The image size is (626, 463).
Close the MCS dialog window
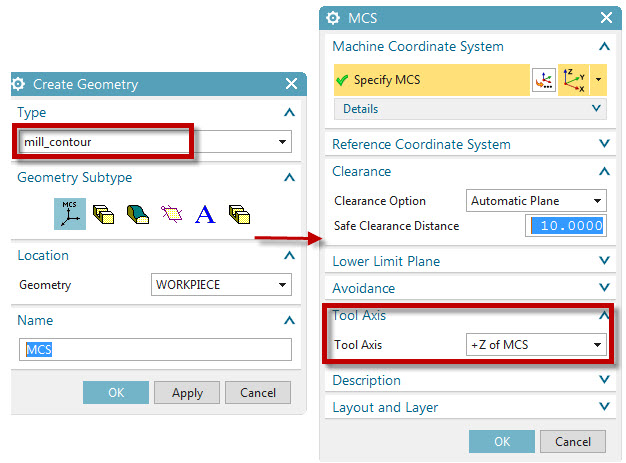click(x=606, y=18)
